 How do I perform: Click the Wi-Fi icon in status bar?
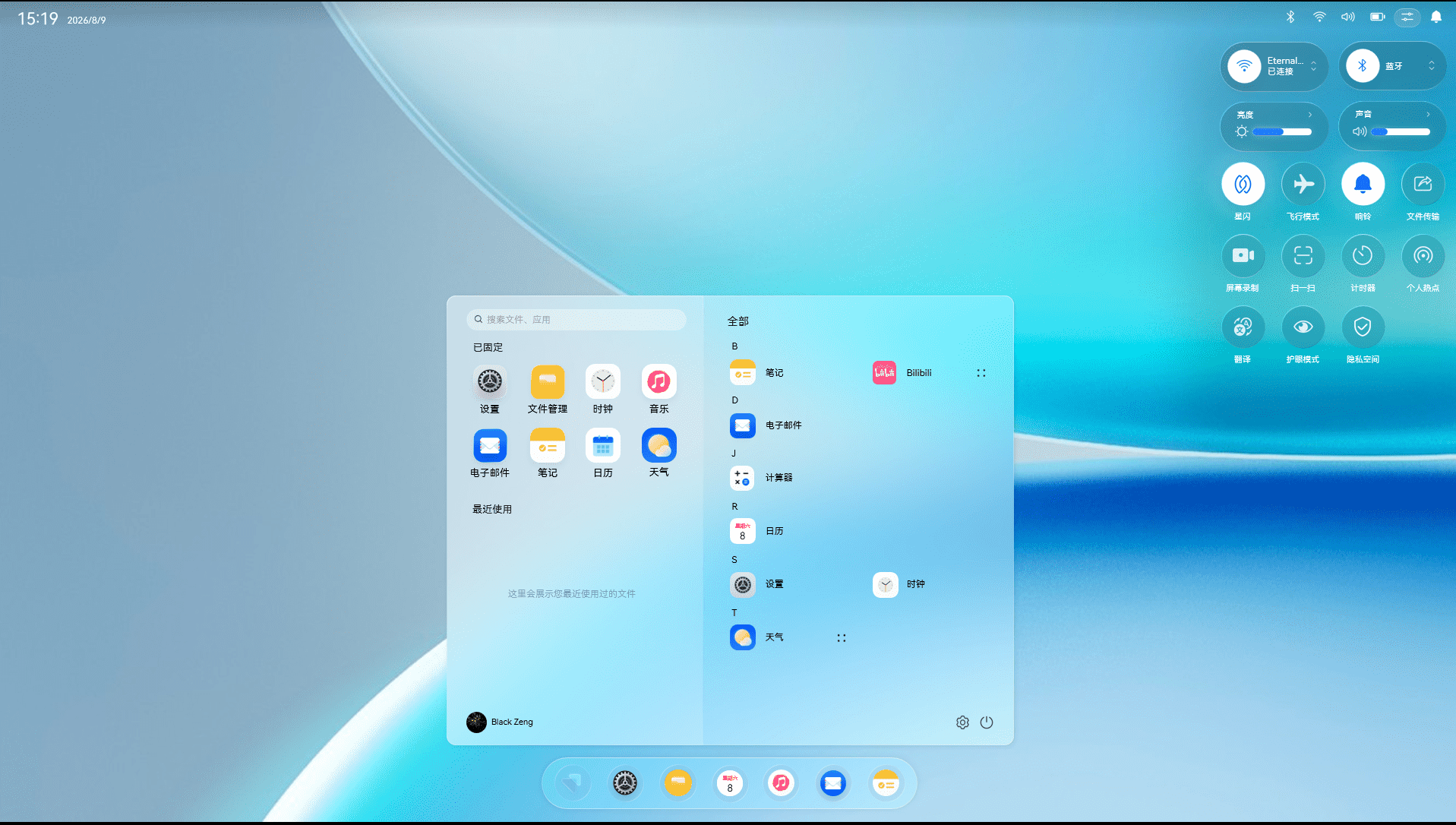tap(1319, 17)
